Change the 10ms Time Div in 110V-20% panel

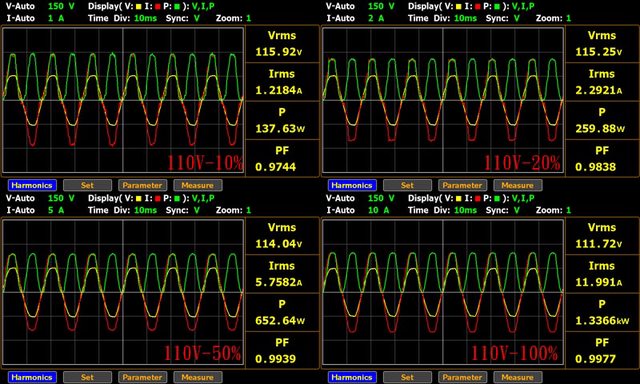(465, 18)
